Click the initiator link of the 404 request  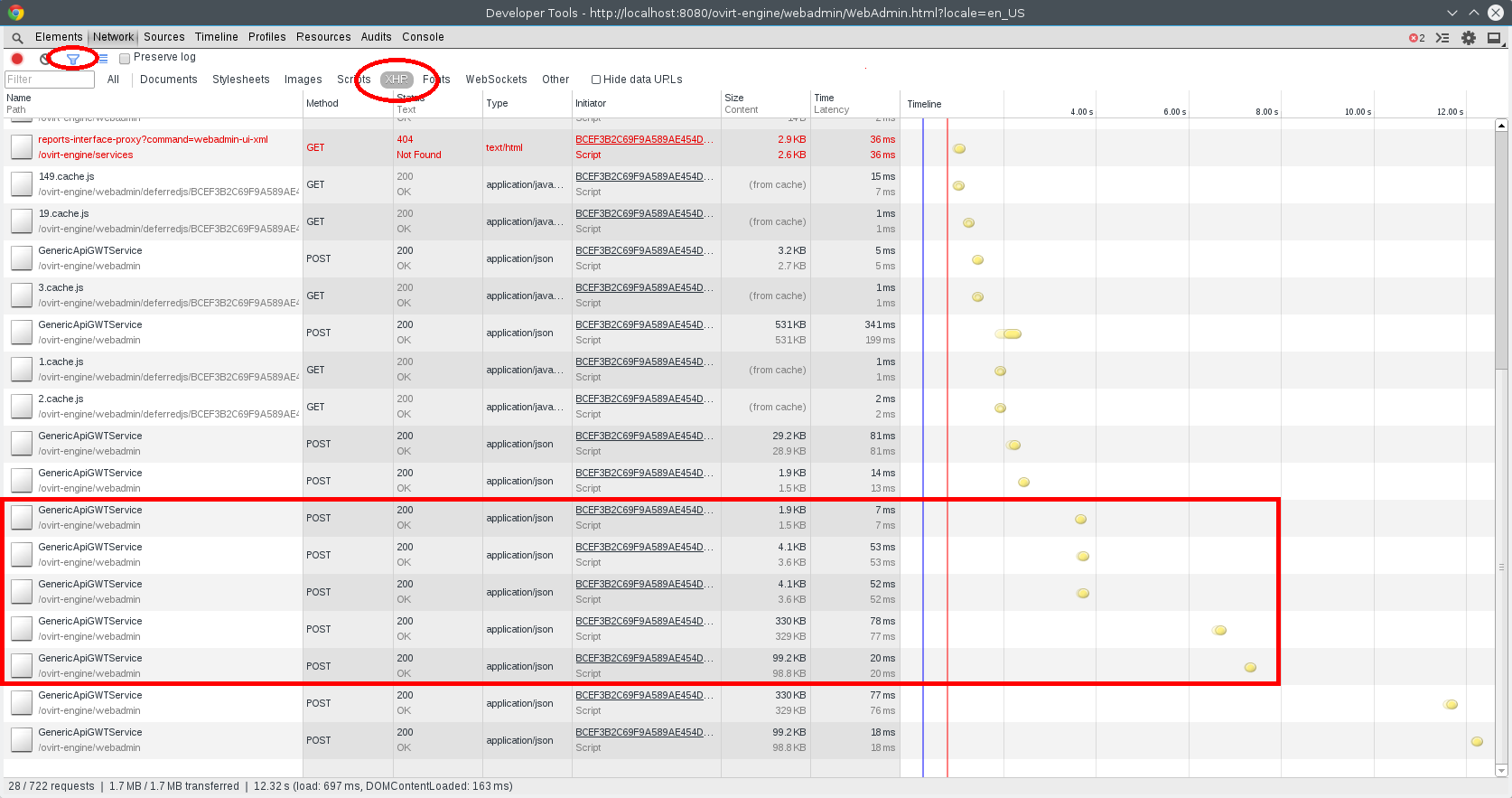tap(644, 140)
